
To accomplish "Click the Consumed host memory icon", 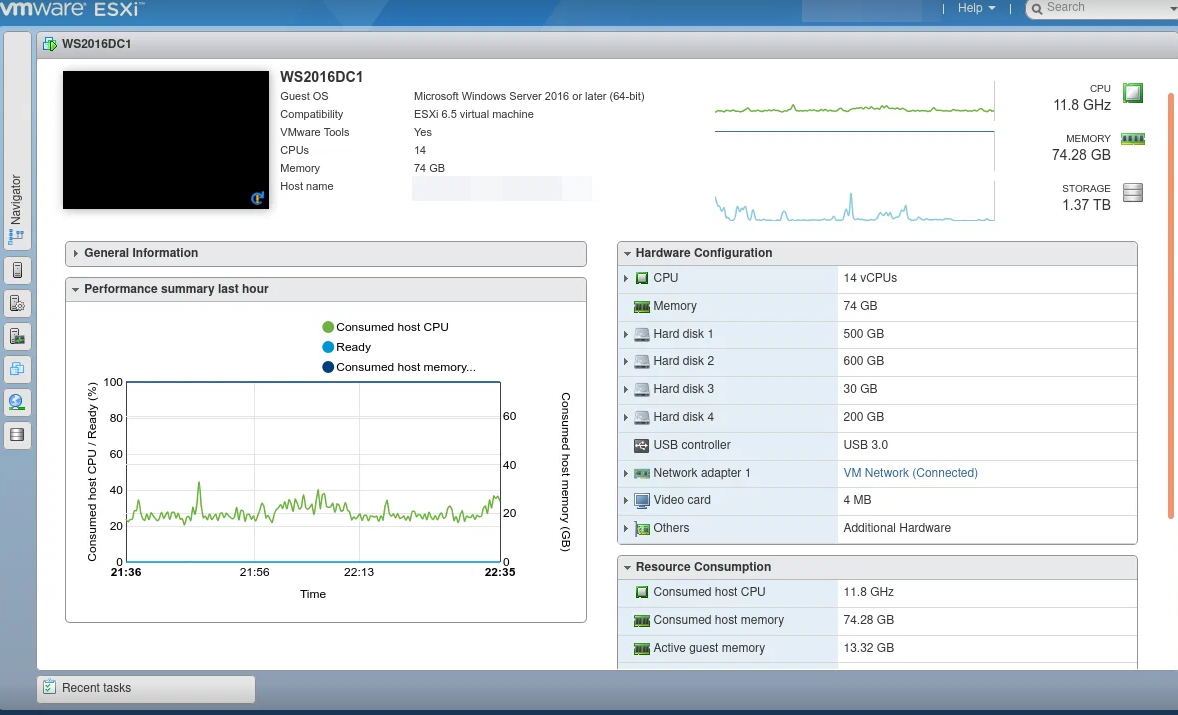I will click(642, 620).
